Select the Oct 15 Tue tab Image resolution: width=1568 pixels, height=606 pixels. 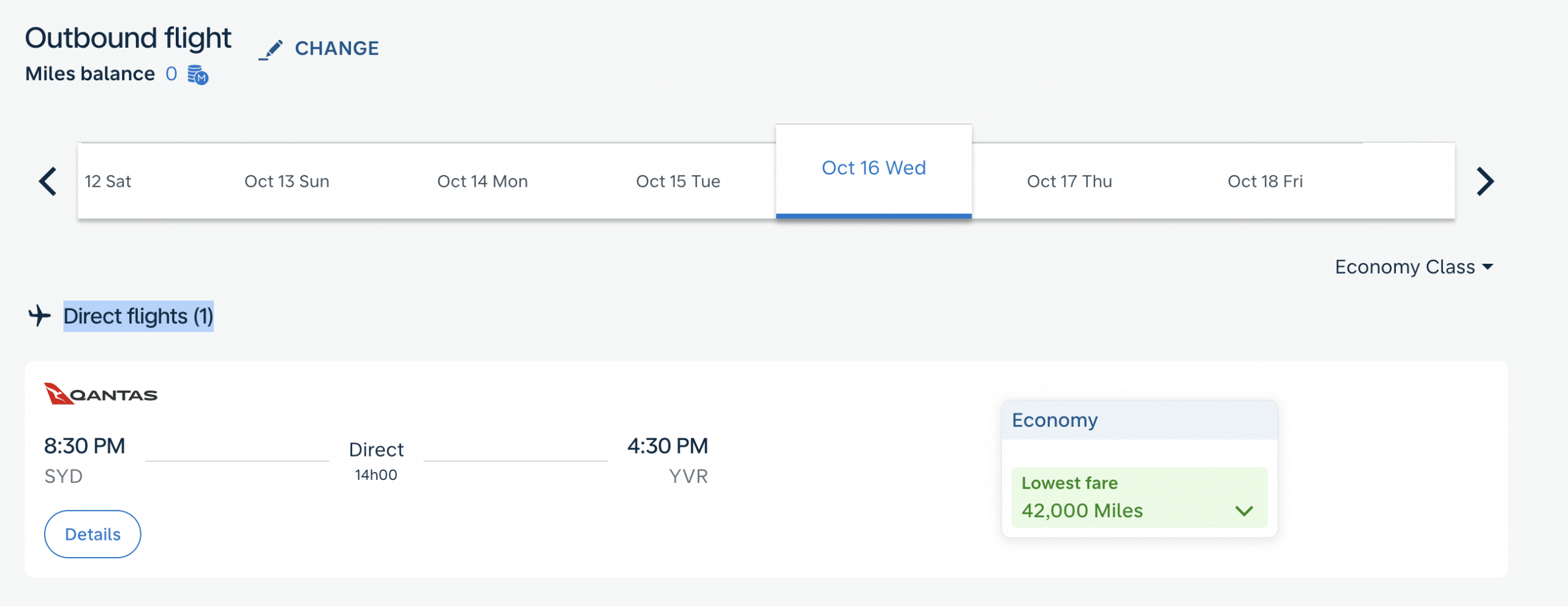[678, 181]
